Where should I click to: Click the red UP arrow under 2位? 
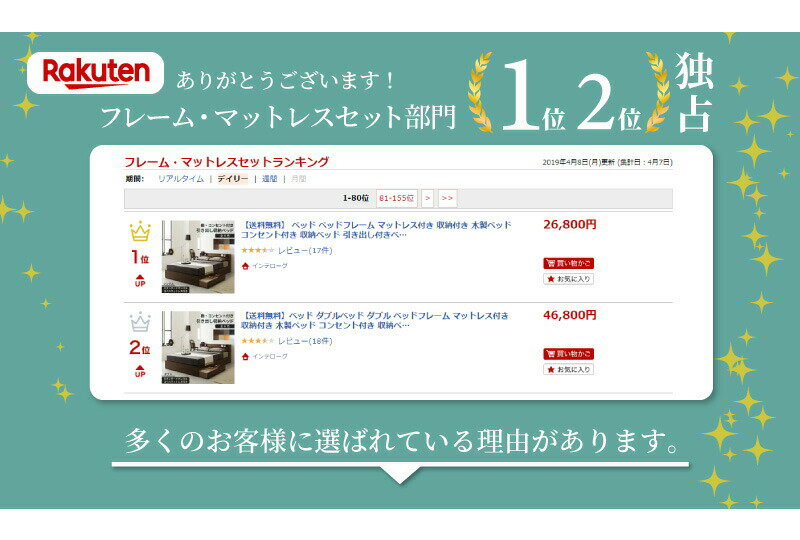(140, 372)
